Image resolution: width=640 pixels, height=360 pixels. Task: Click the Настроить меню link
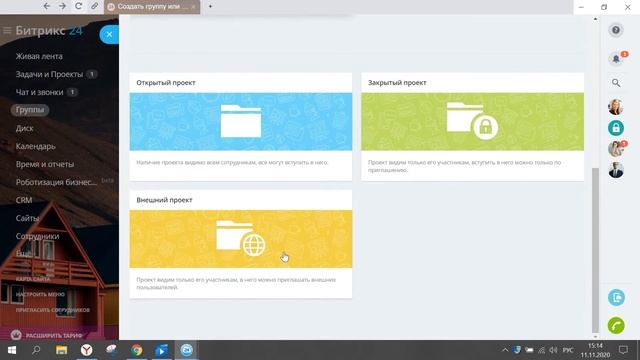(40, 294)
